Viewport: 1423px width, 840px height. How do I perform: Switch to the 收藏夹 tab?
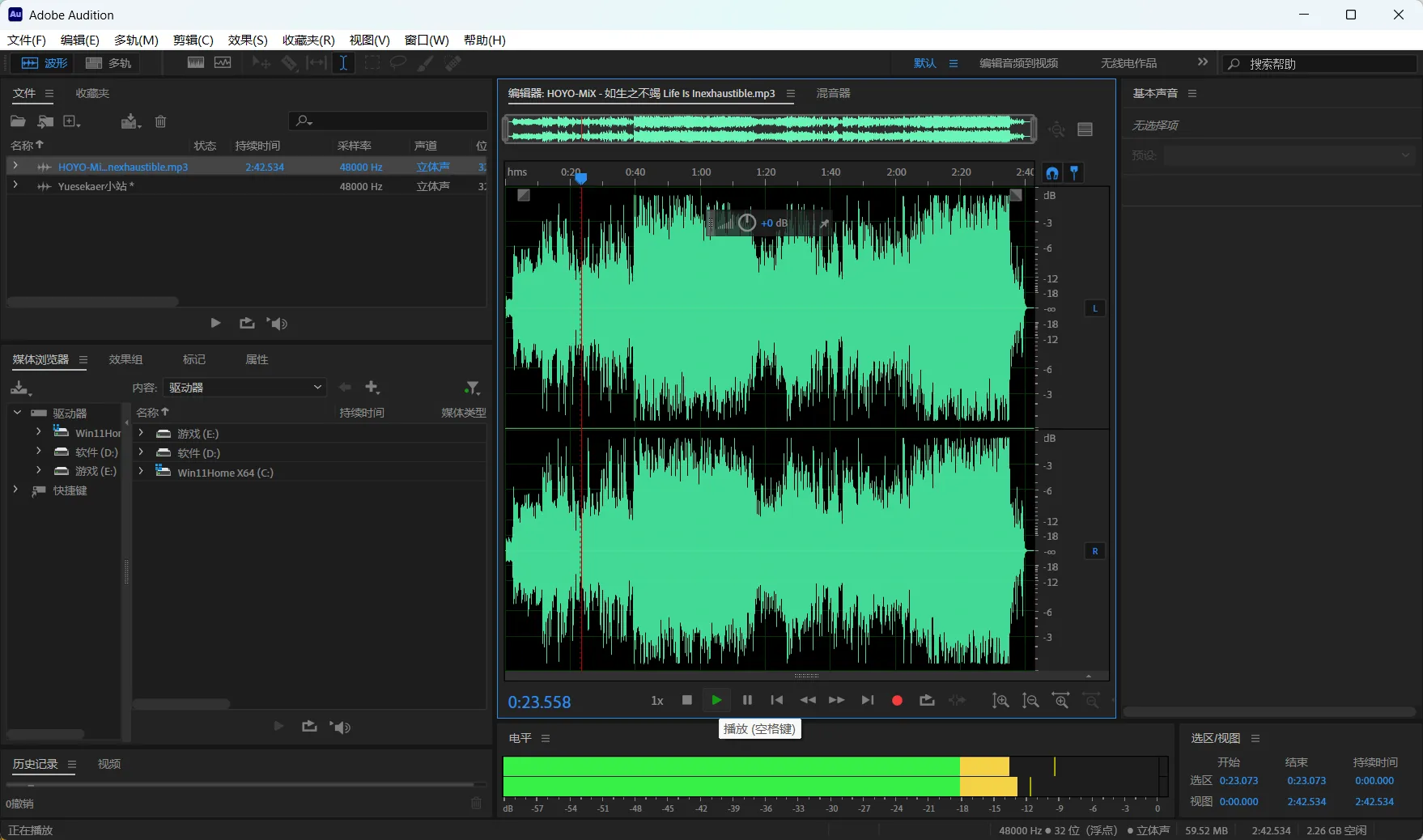[x=92, y=93]
